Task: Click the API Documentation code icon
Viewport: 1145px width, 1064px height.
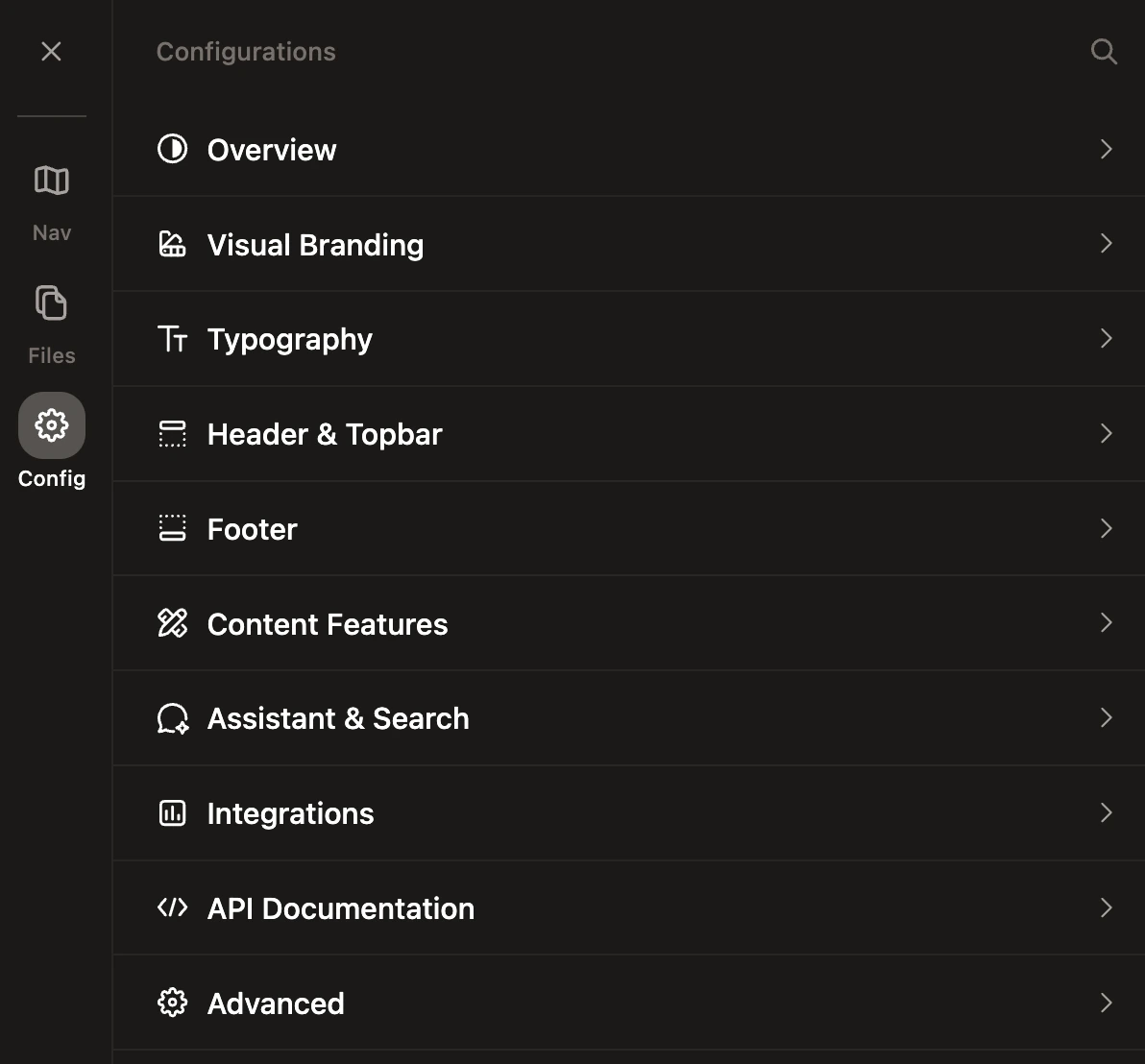Action: [x=172, y=907]
